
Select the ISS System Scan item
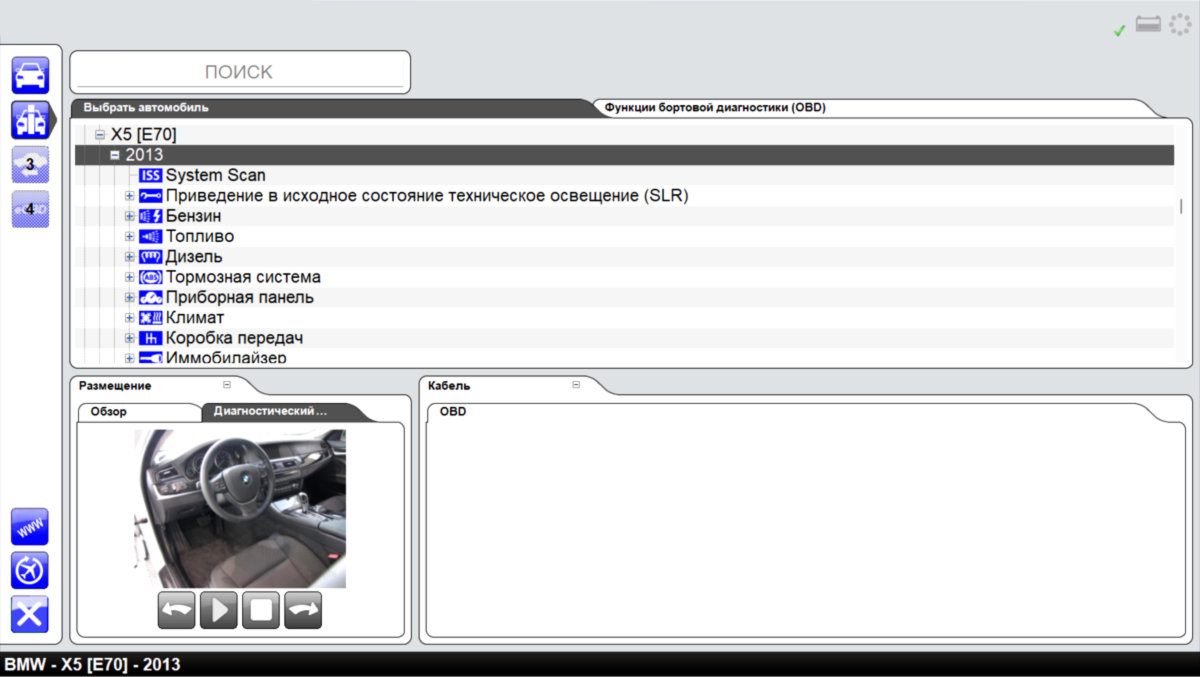click(215, 175)
